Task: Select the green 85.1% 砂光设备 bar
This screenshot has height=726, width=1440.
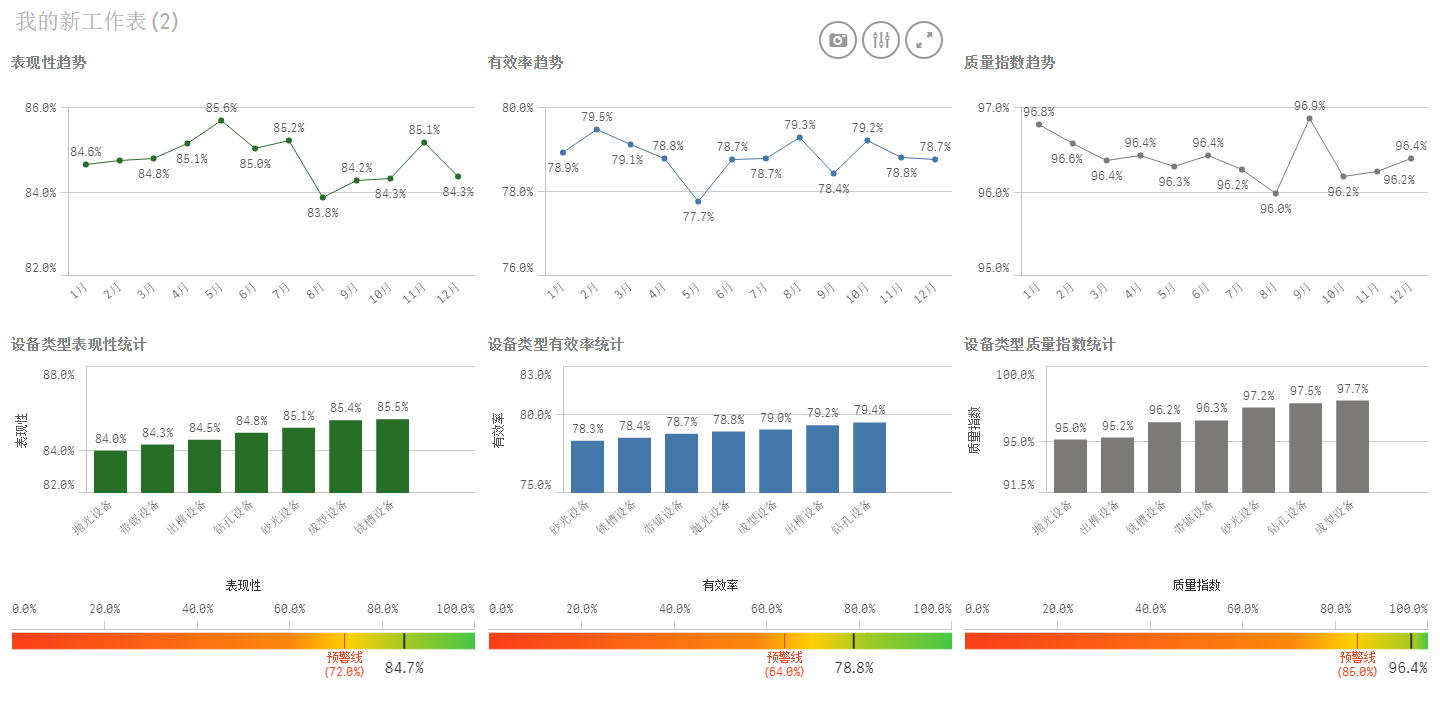Action: pyautogui.click(x=299, y=460)
